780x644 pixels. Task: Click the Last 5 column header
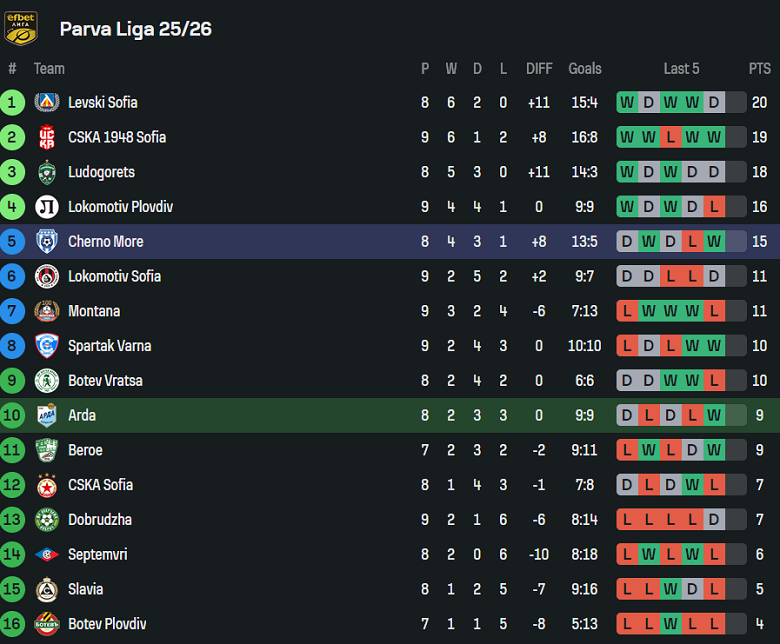click(681, 68)
